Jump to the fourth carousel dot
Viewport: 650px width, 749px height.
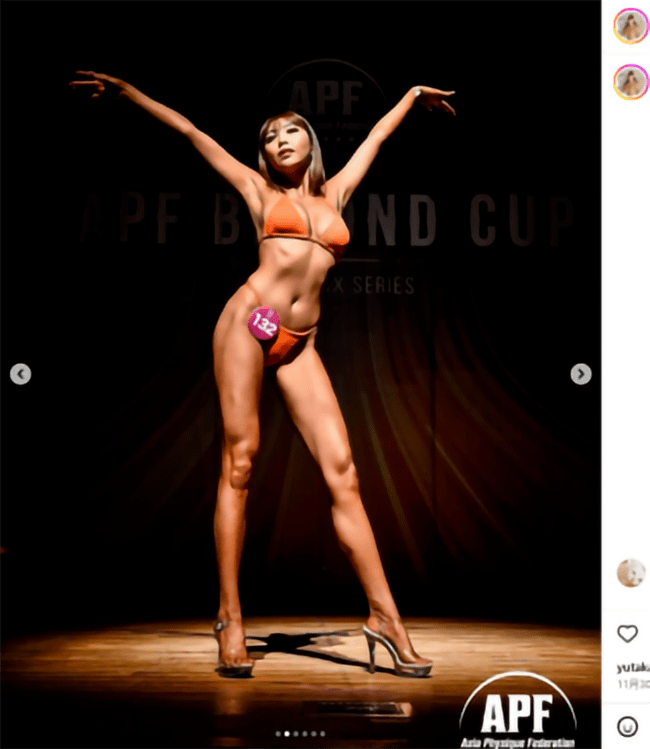pos(305,734)
